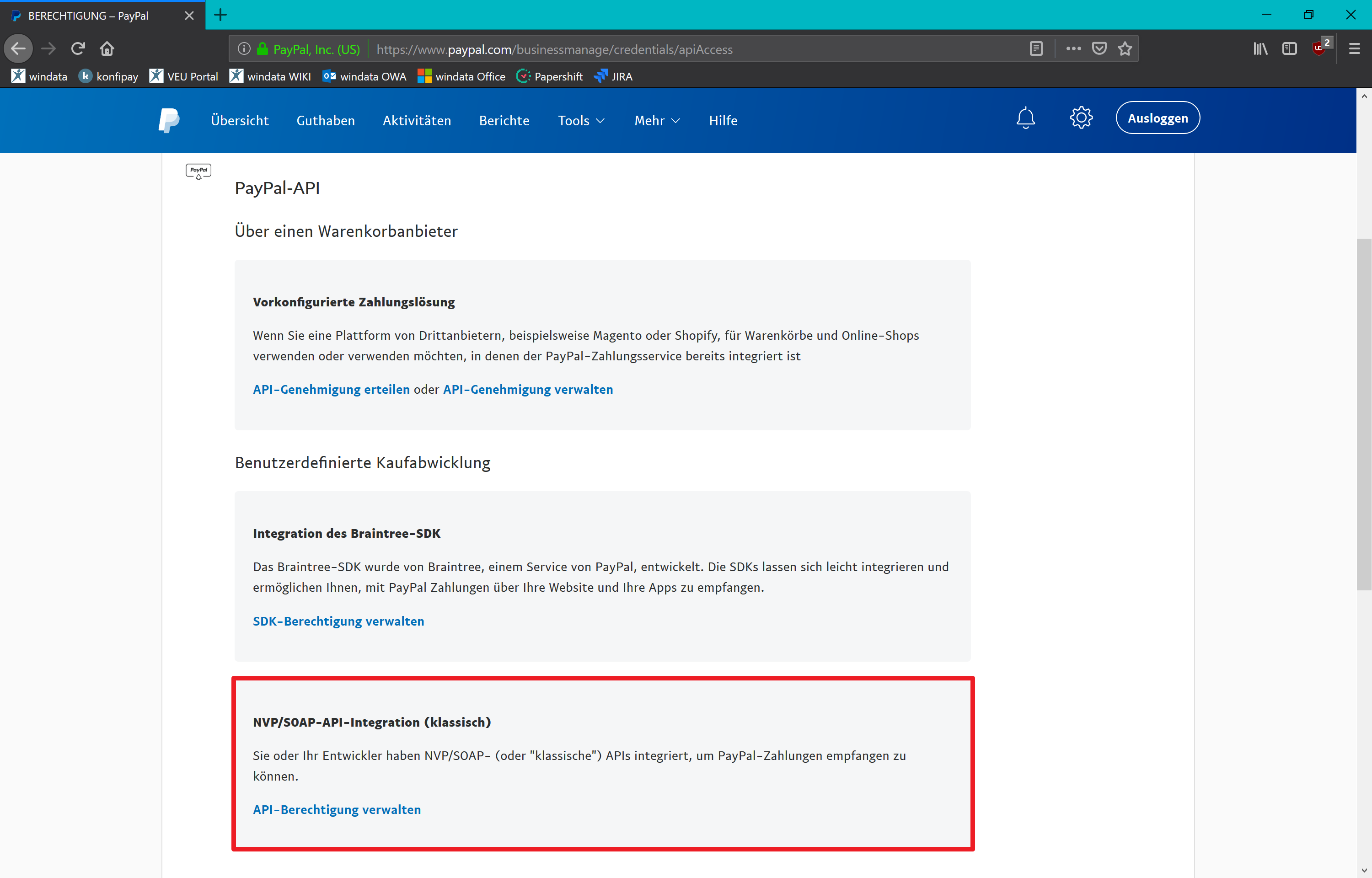Open the uBlock extension icon

coord(1320,48)
